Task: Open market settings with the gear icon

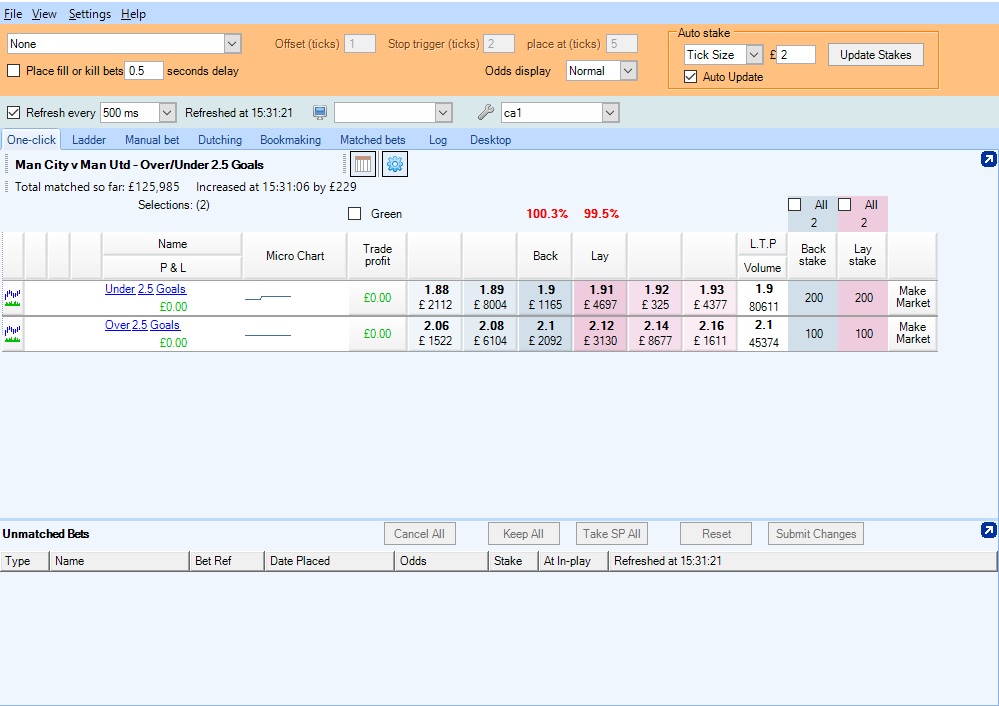Action: [x=394, y=164]
